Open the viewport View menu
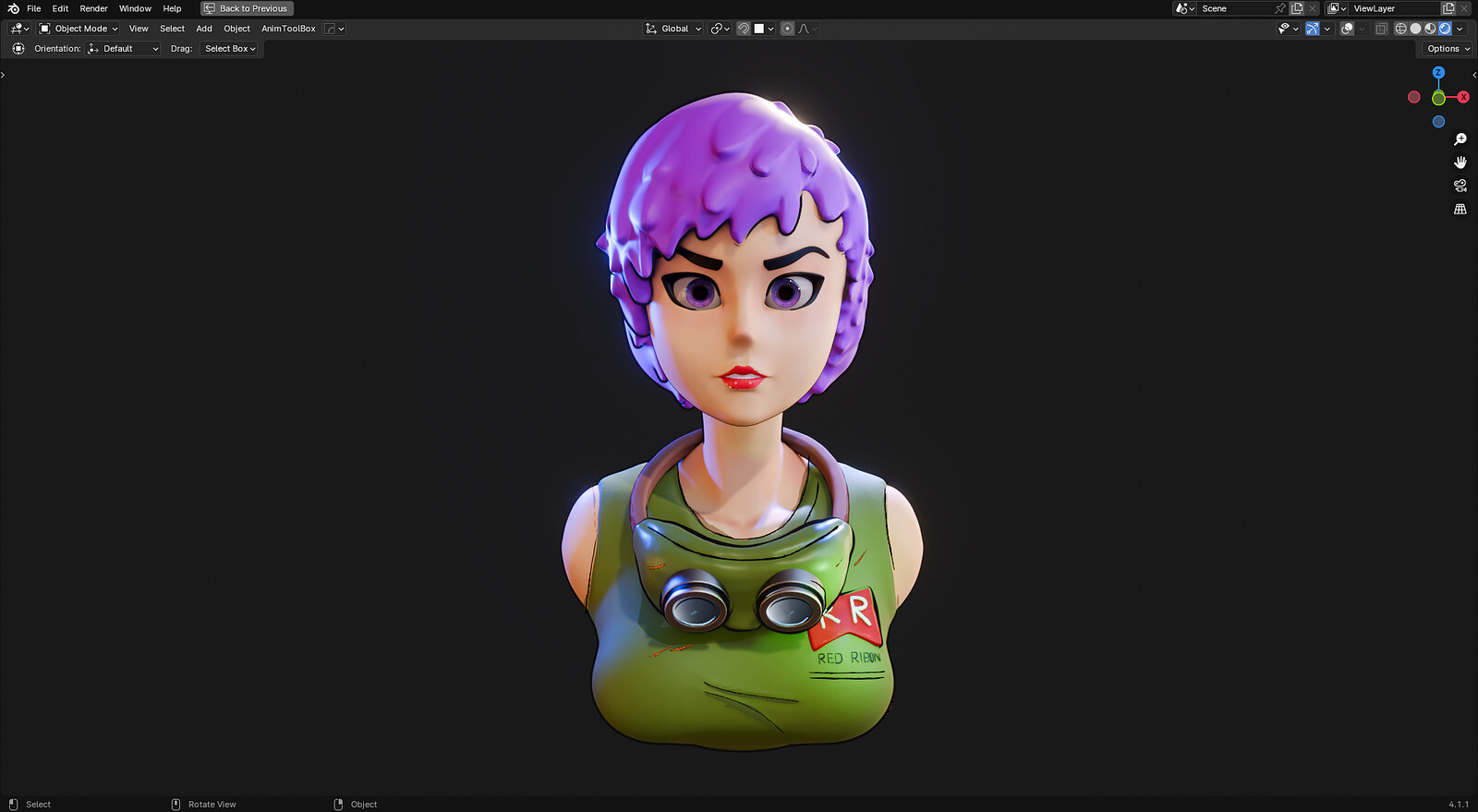1478x812 pixels. coord(139,29)
